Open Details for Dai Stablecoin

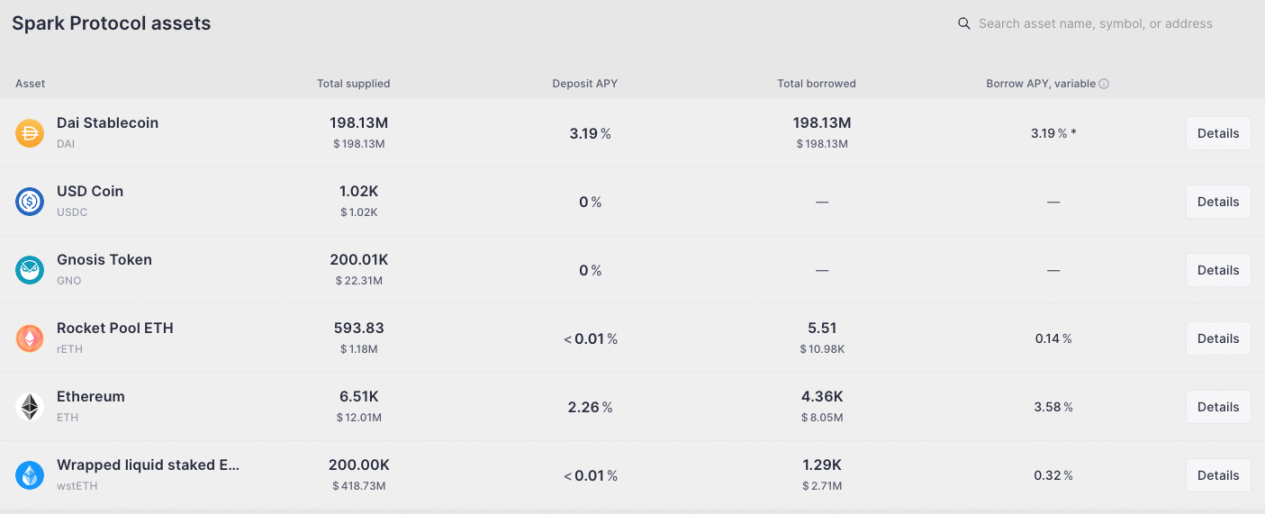coord(1217,133)
